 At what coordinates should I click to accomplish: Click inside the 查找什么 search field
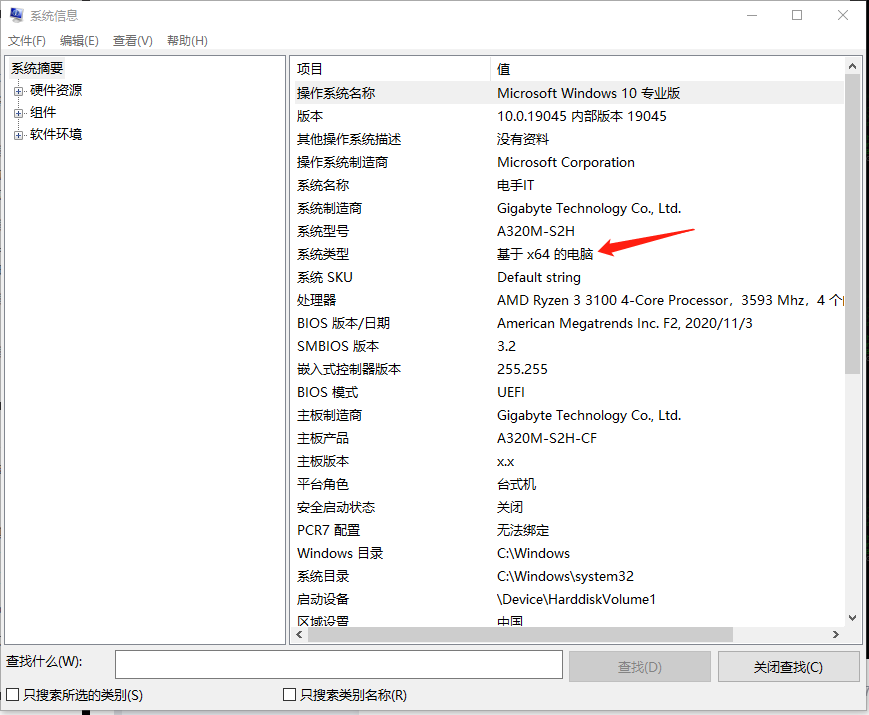[x=338, y=664]
